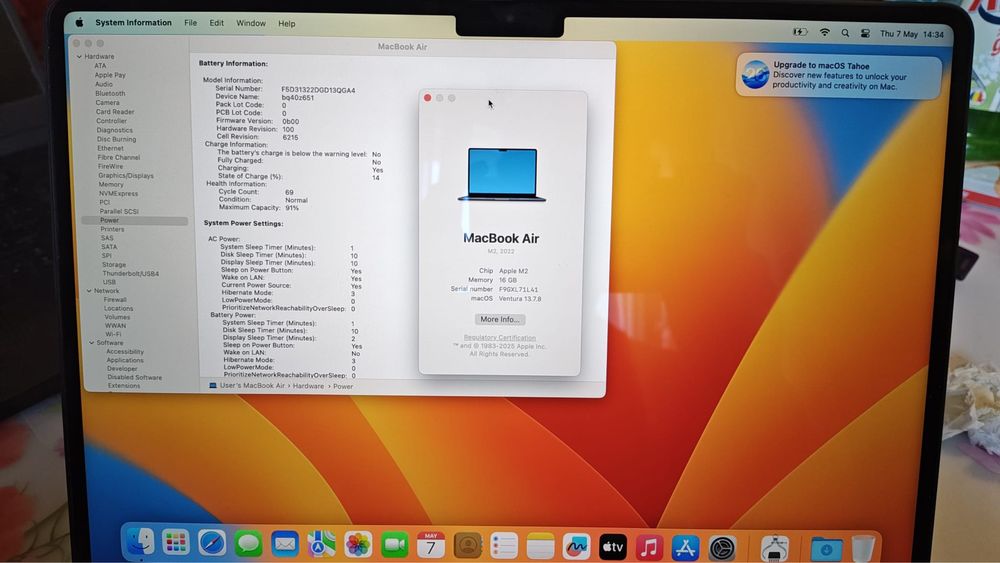Click the System Information icon in the Dock
The width and height of the screenshot is (1000, 563).
[774, 548]
